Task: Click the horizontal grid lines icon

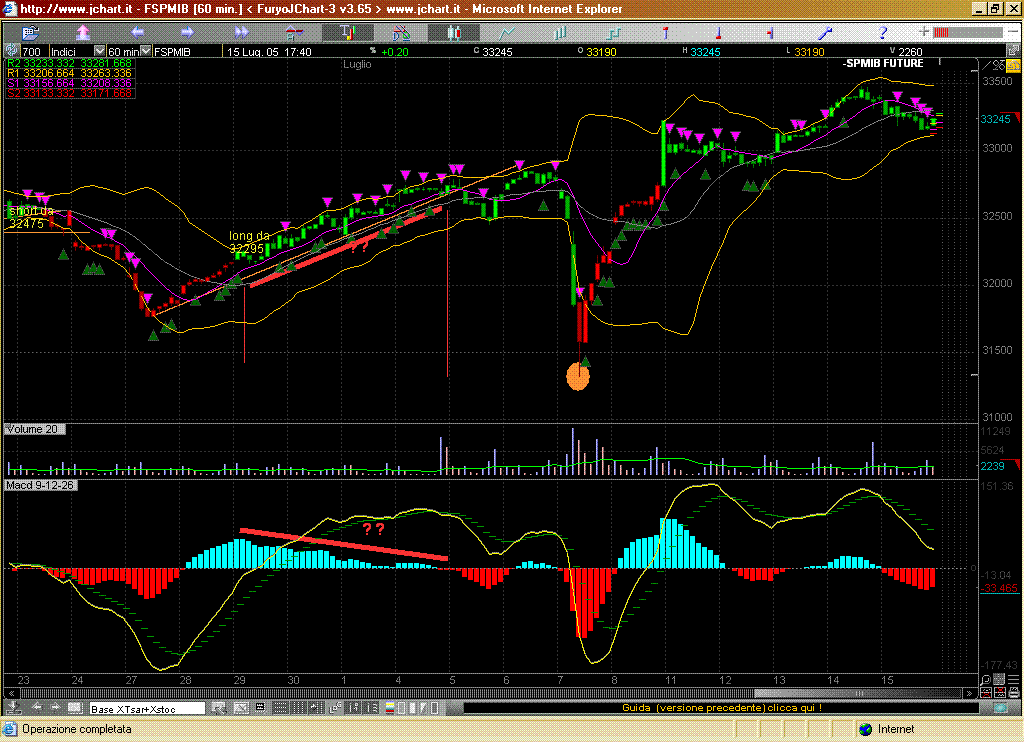Action: [x=281, y=708]
